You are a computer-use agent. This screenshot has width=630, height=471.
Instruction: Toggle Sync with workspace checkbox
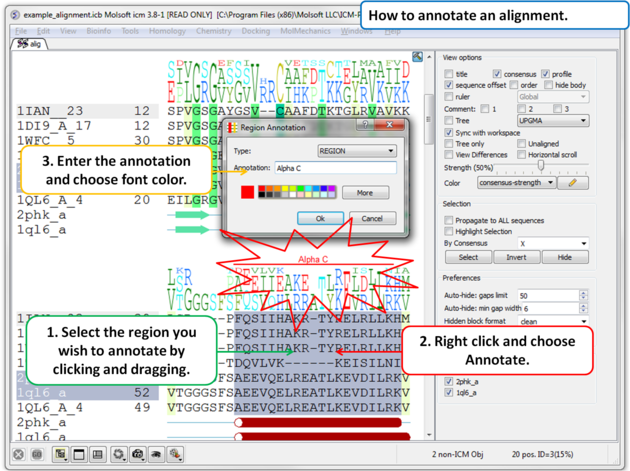(449, 132)
